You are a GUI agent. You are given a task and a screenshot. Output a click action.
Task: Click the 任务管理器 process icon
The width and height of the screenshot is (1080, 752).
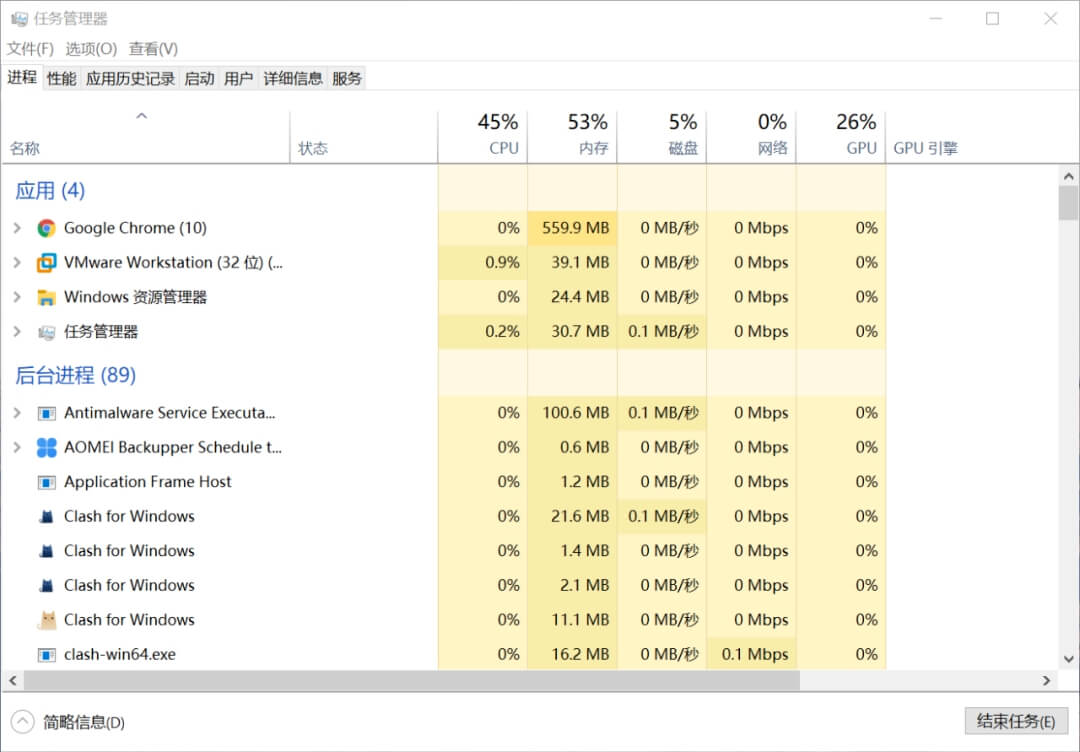[x=46, y=332]
